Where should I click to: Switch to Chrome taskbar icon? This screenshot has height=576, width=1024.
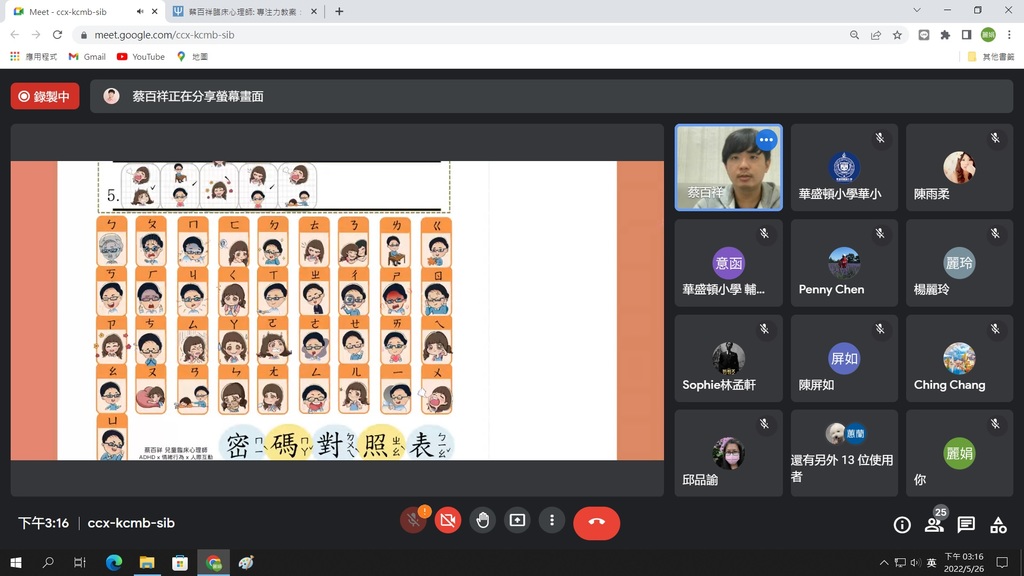pyautogui.click(x=214, y=562)
